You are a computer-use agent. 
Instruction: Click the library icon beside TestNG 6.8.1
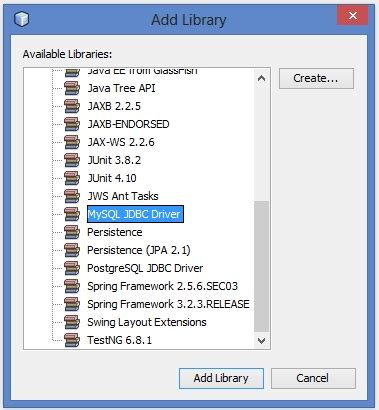coord(72,340)
